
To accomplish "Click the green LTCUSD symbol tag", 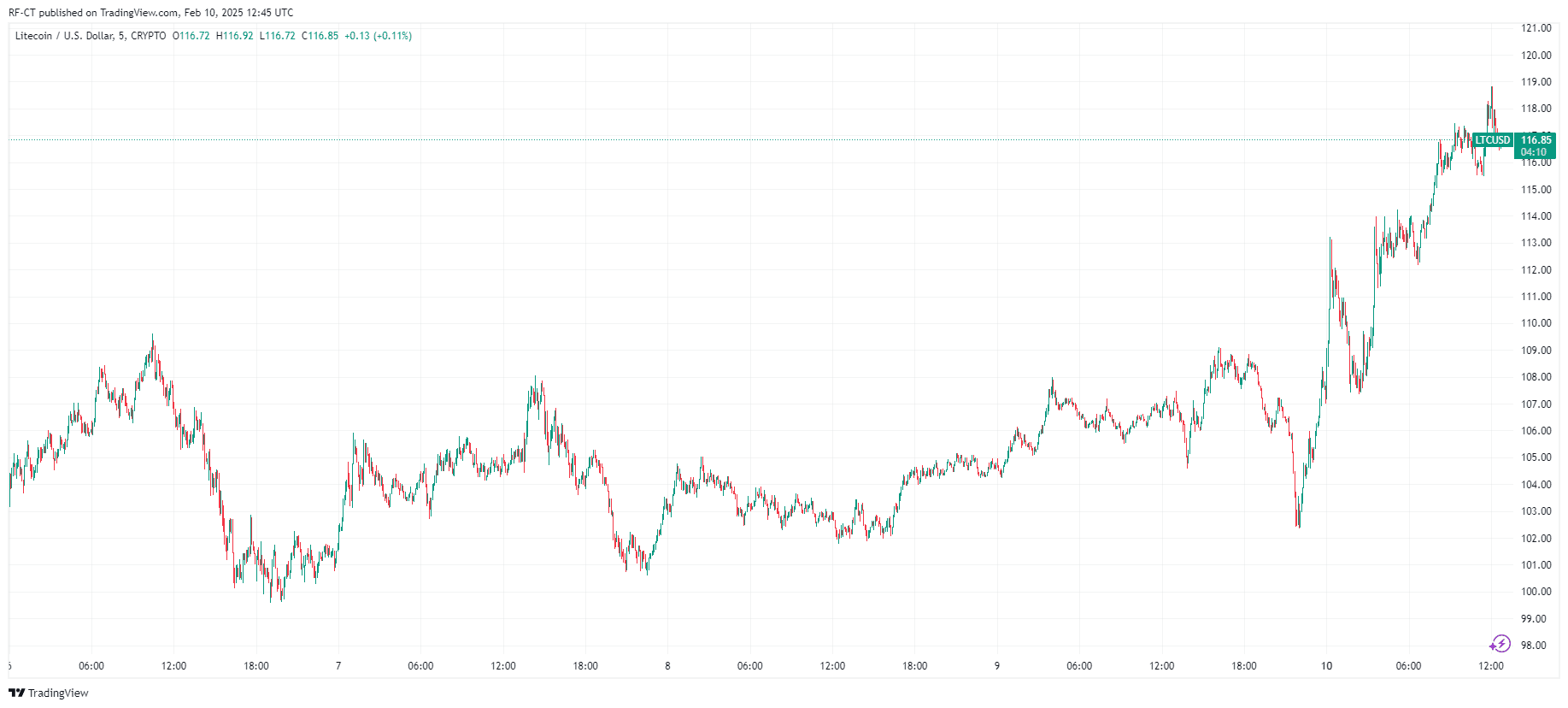I will tap(1493, 140).
